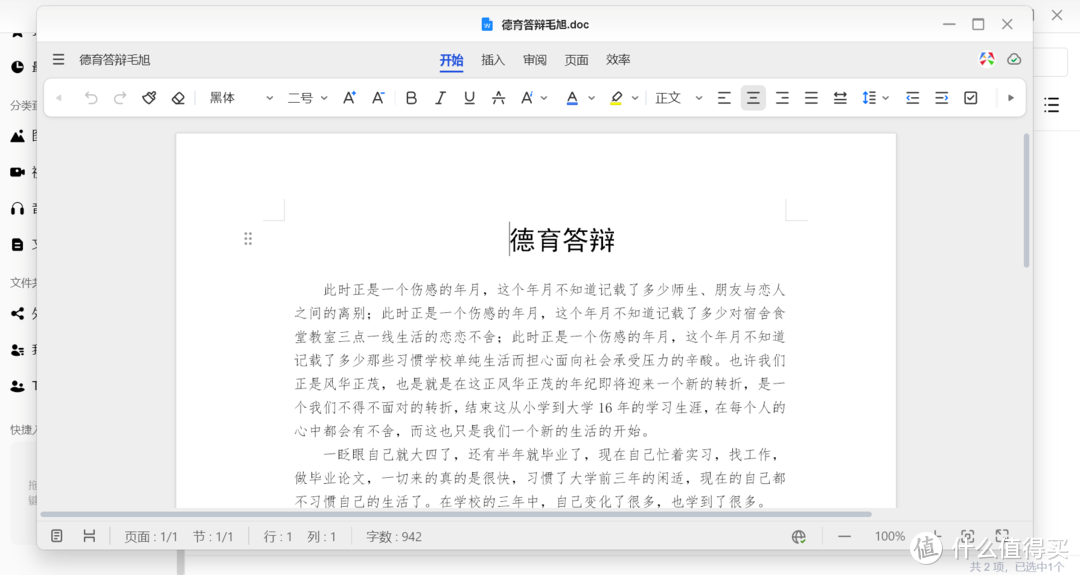Click the 100% zoom level
The image size is (1080, 575).
890,536
